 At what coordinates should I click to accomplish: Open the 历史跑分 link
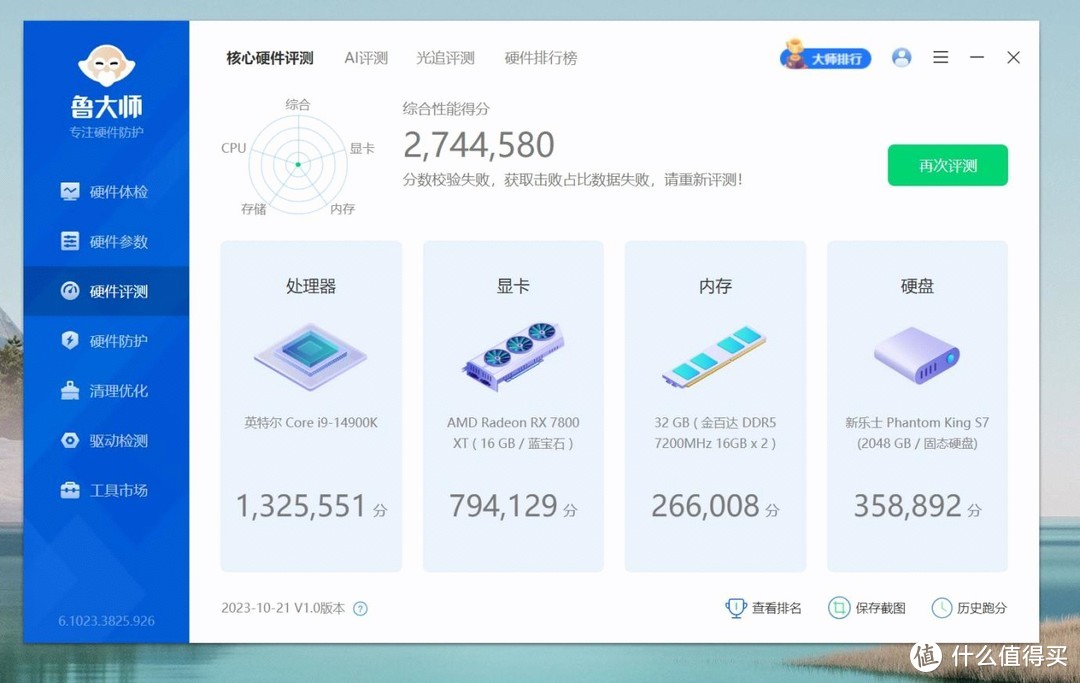click(x=982, y=608)
